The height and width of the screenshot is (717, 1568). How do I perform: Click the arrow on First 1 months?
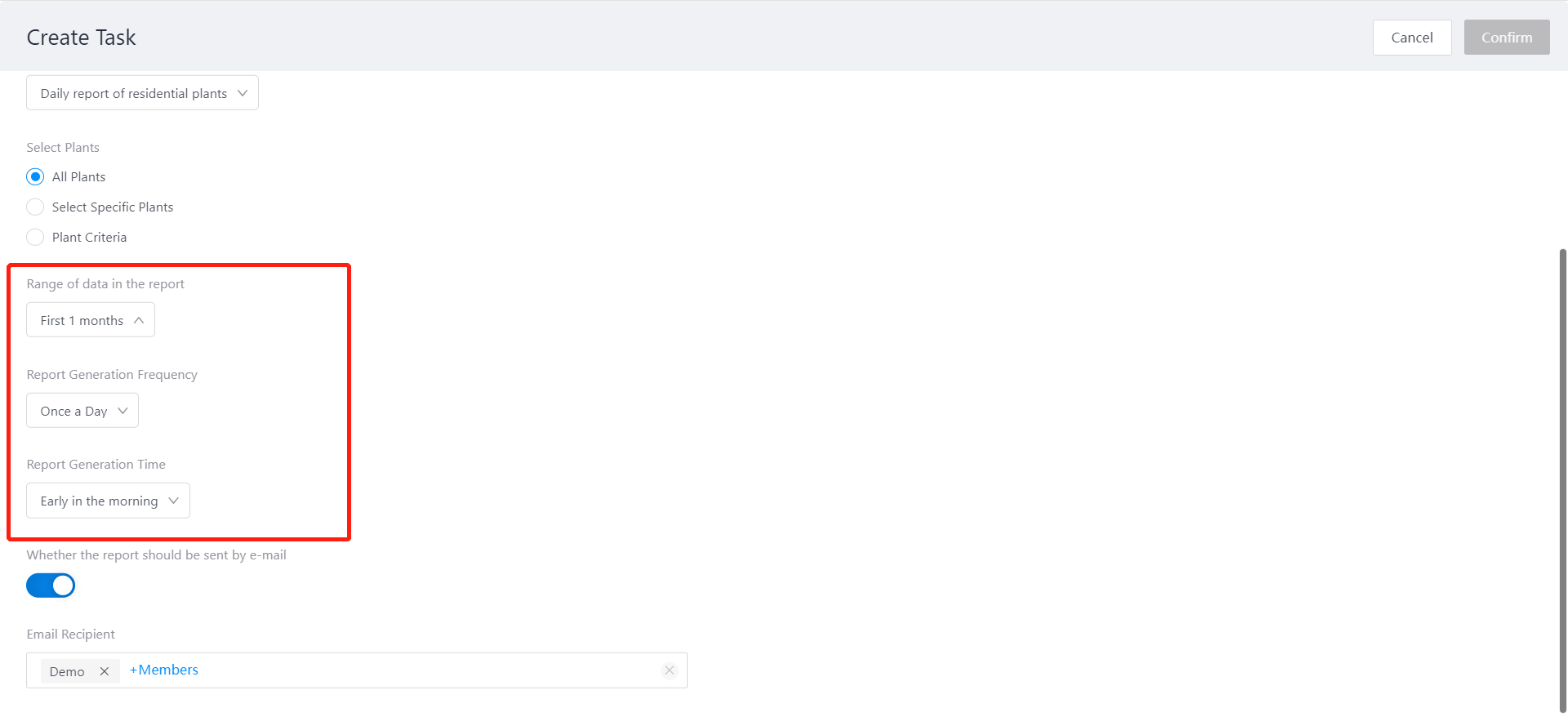tap(139, 320)
